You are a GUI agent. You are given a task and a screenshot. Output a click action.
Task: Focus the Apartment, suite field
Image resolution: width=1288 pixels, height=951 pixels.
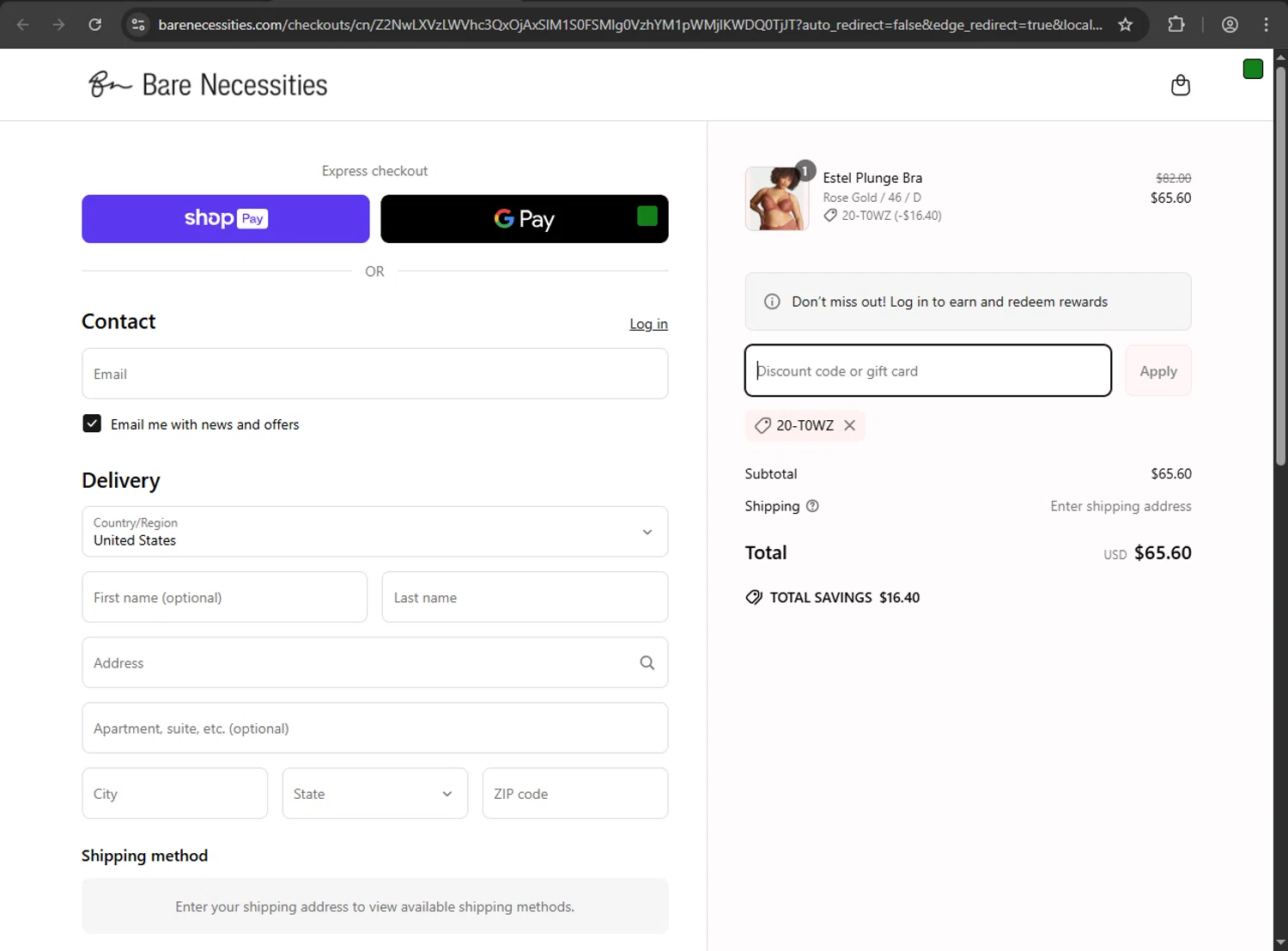click(x=375, y=728)
